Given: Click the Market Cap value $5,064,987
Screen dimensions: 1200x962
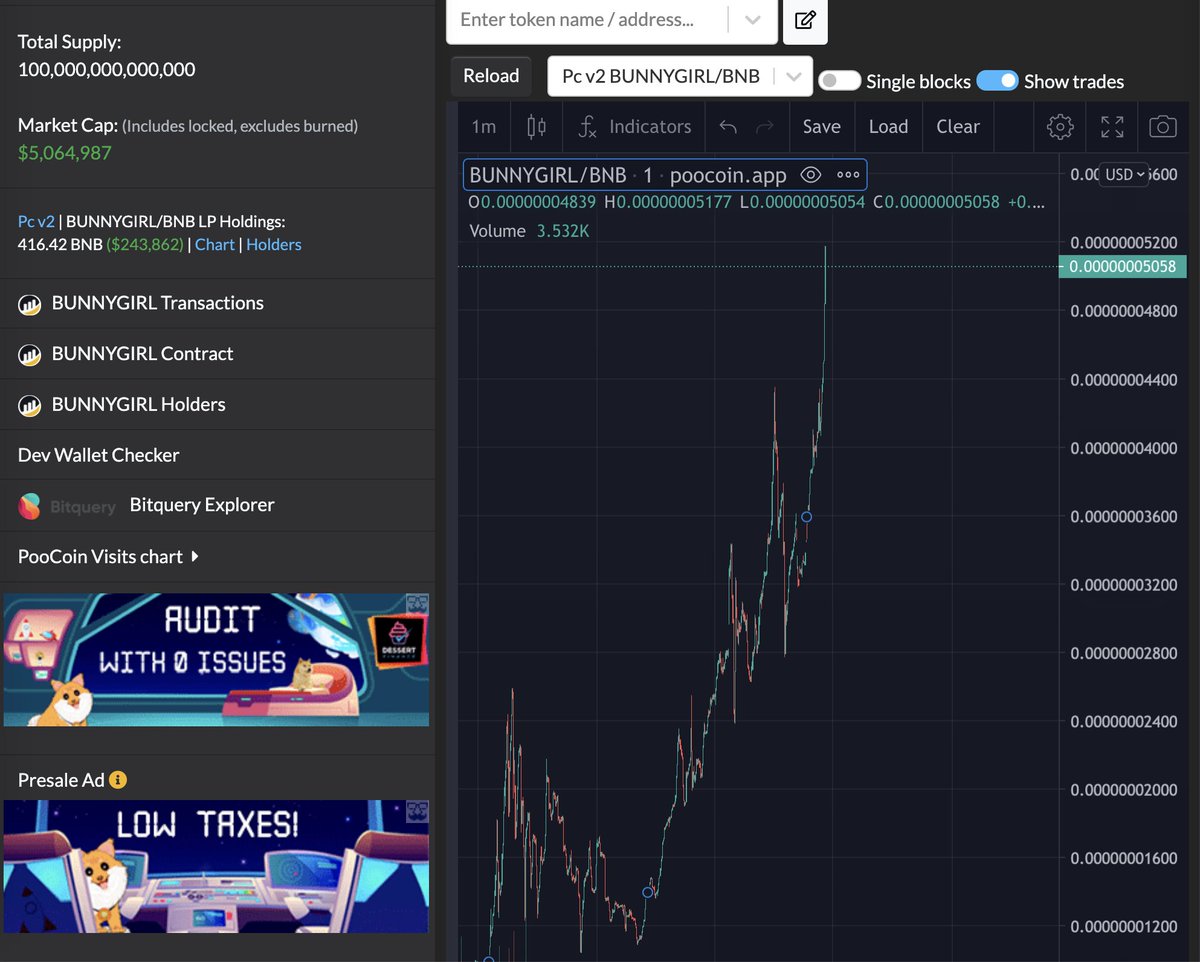Looking at the screenshot, I should (x=65, y=153).
